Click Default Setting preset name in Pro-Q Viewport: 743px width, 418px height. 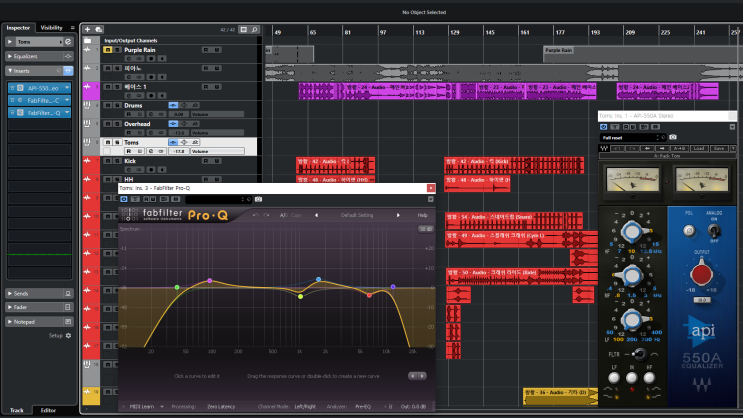[x=357, y=215]
